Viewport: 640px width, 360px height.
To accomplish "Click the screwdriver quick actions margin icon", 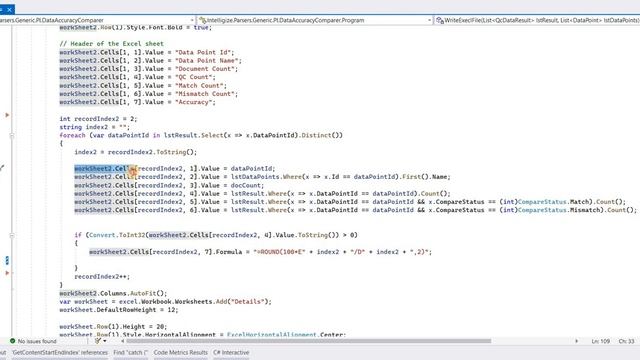I will pyautogui.click(x=2, y=167).
